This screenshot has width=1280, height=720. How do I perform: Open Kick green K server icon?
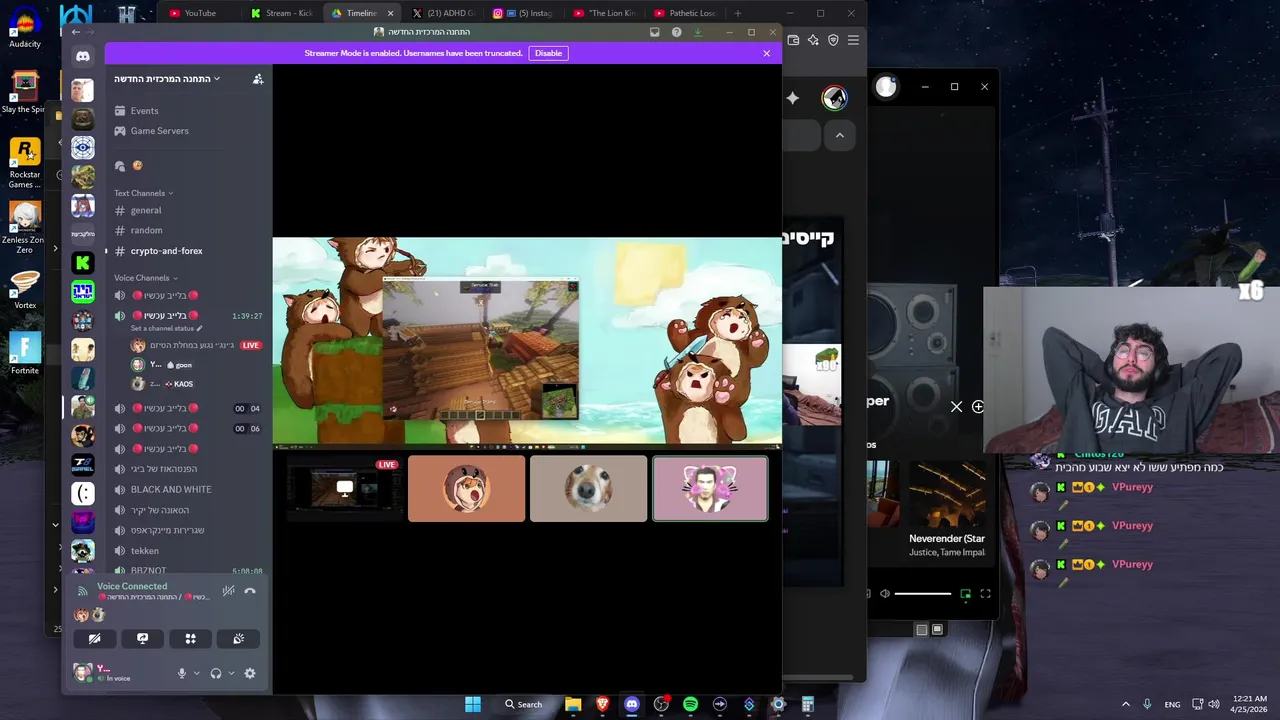83,262
